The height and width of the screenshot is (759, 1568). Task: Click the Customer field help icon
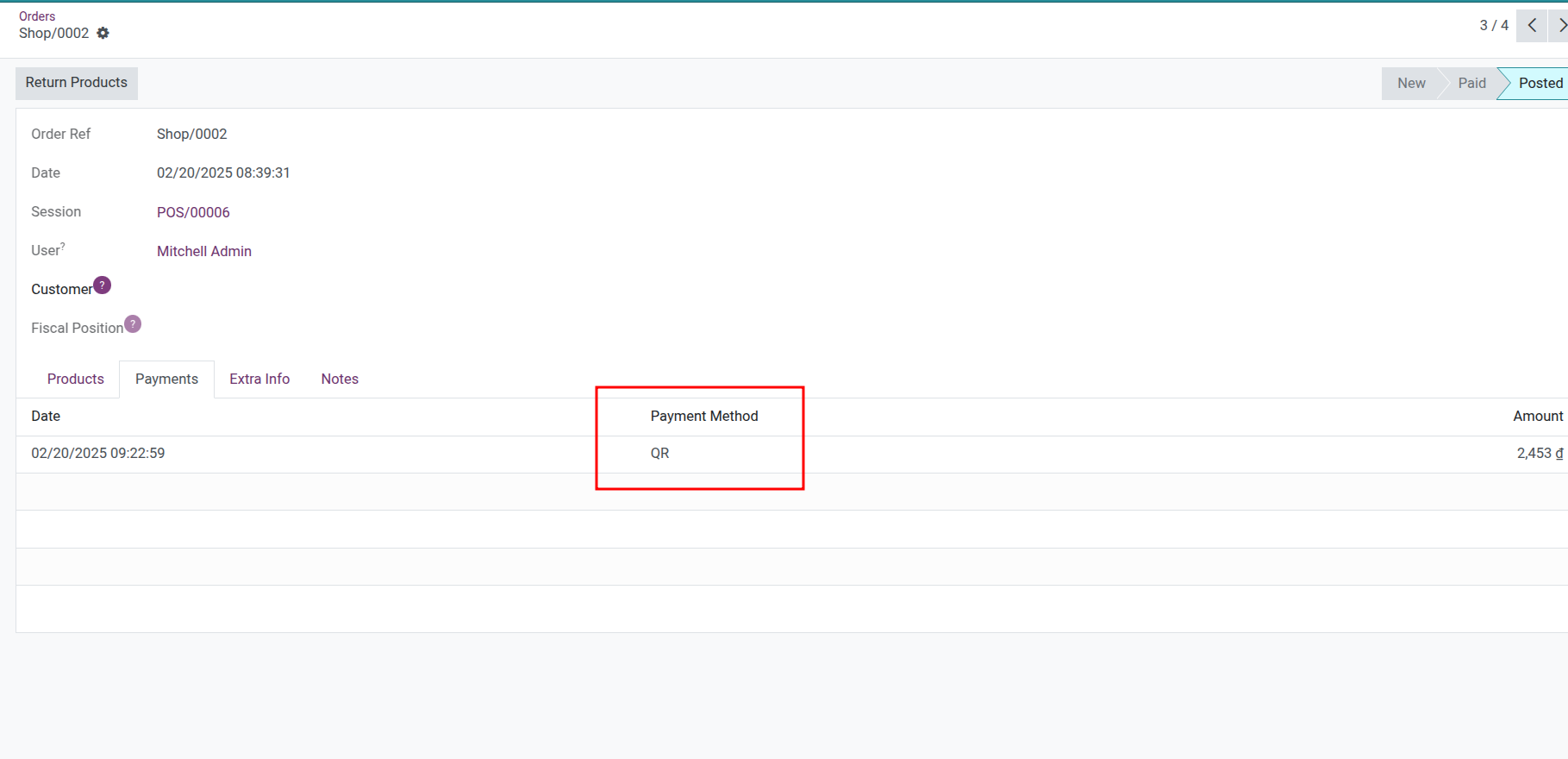point(102,285)
